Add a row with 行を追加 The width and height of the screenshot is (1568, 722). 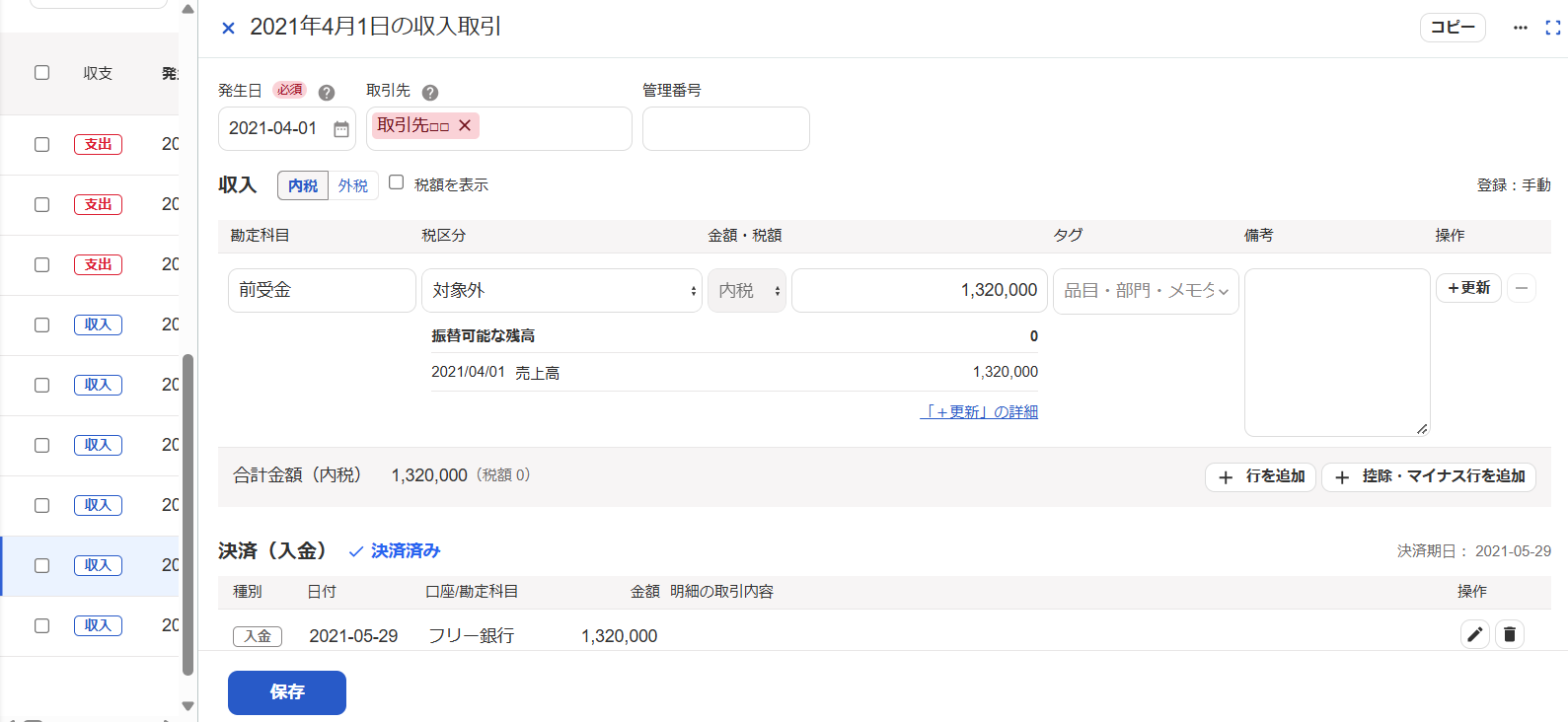click(1260, 477)
